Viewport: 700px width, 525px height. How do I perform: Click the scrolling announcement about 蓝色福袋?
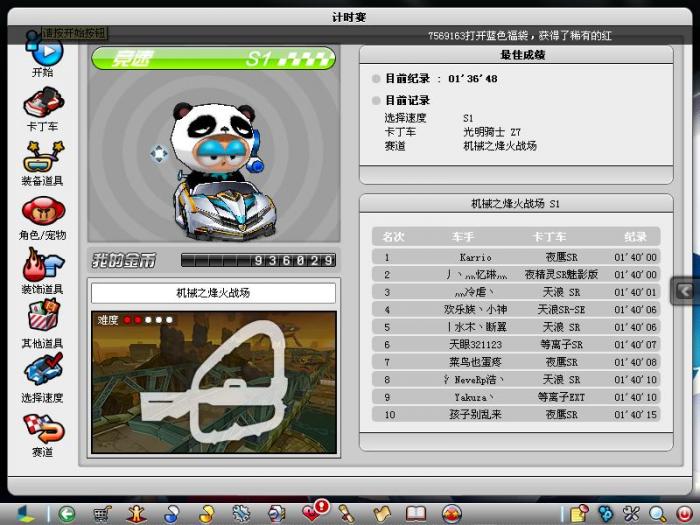(x=519, y=36)
